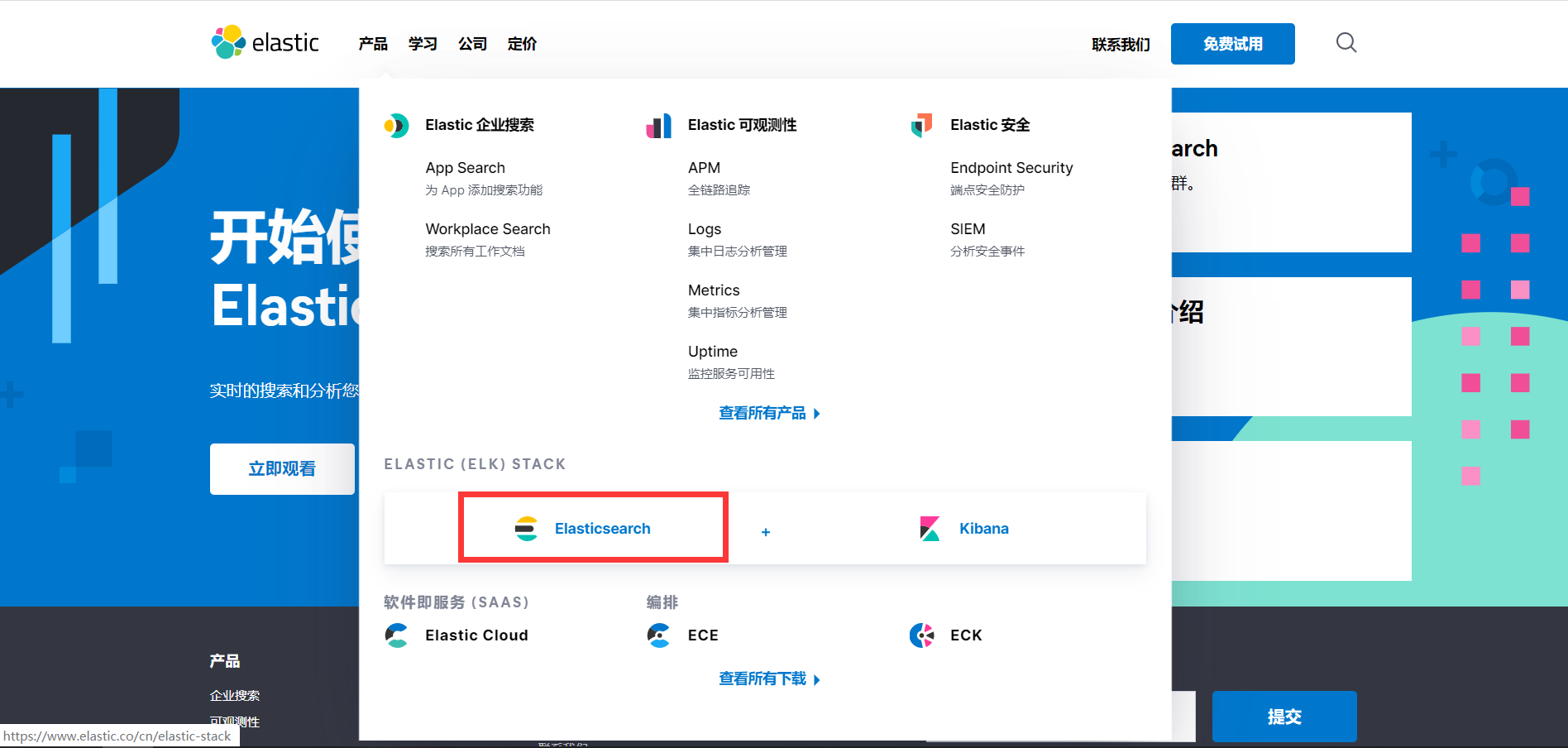Open the Elastic 可观测性 heading link
This screenshot has height=748, width=1568.
click(742, 125)
